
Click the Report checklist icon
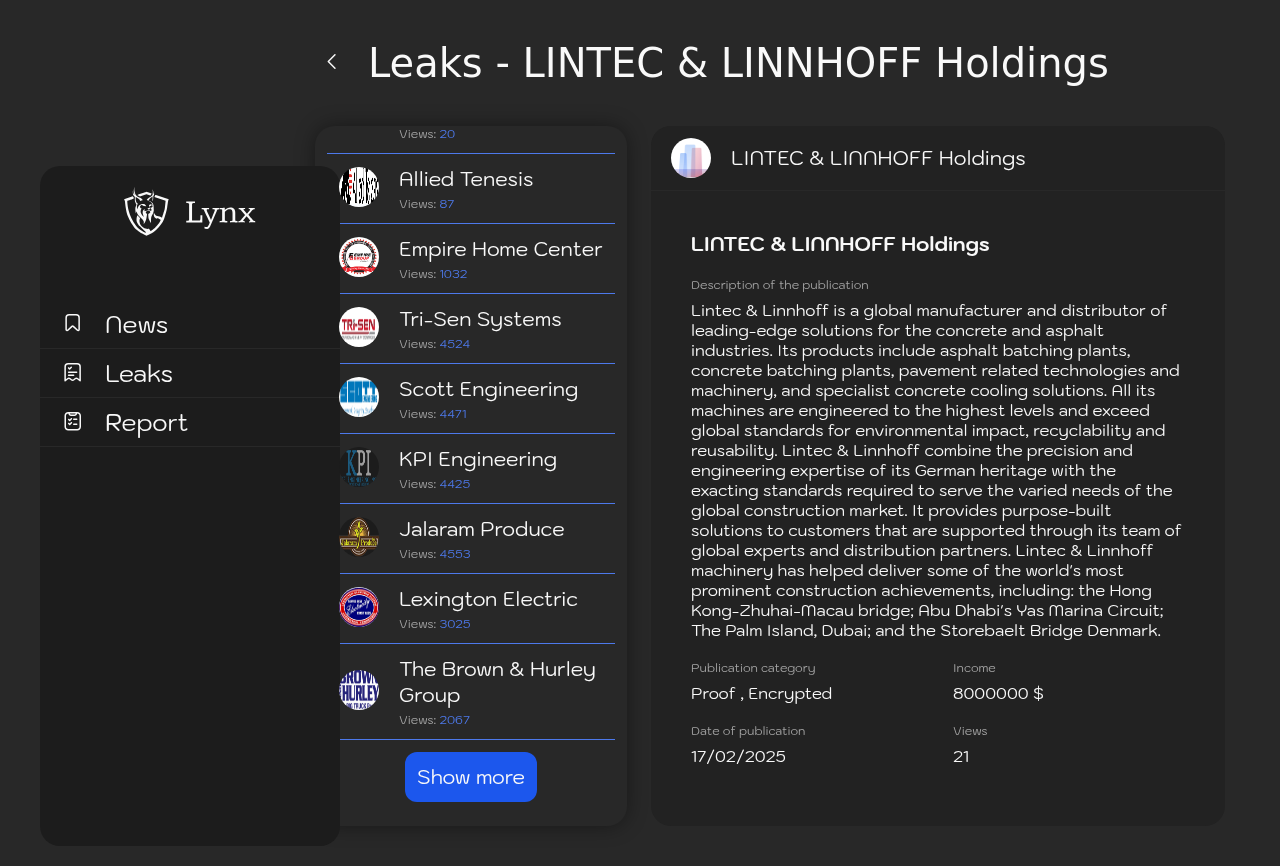point(73,421)
